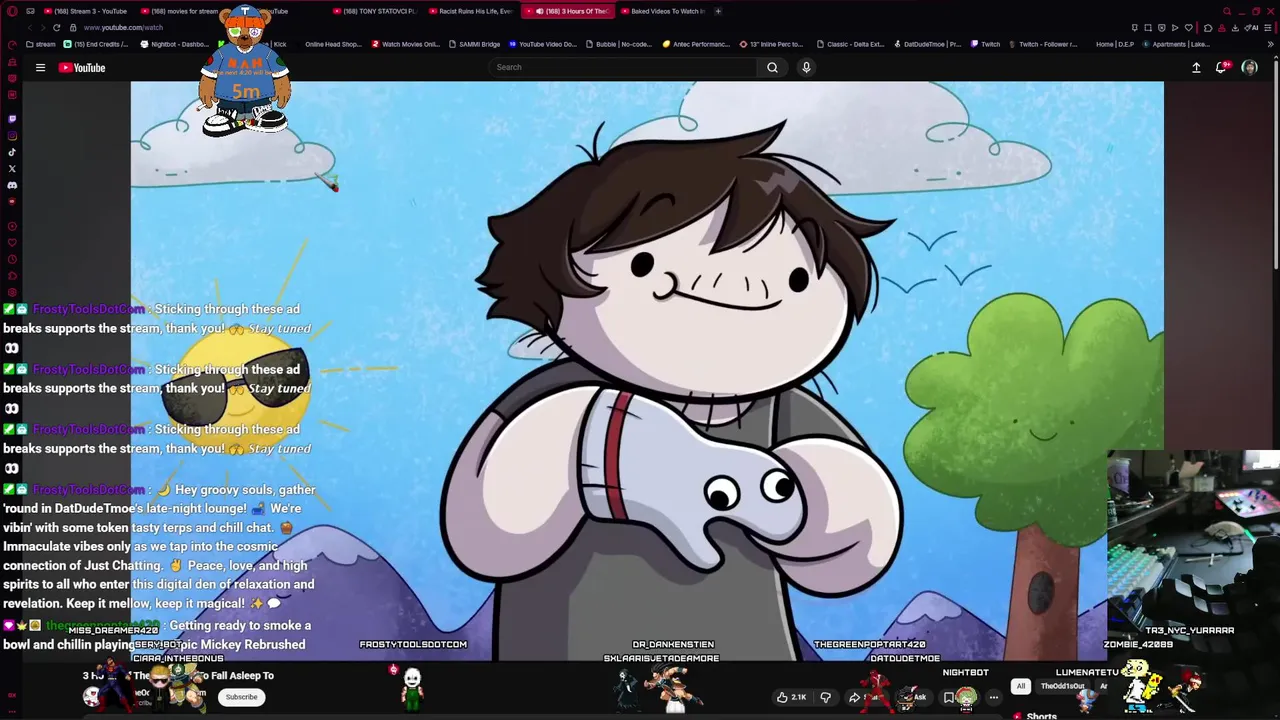Viewport: 1280px width, 720px height.
Task: Click the Ask button under the video
Action: click(914, 697)
